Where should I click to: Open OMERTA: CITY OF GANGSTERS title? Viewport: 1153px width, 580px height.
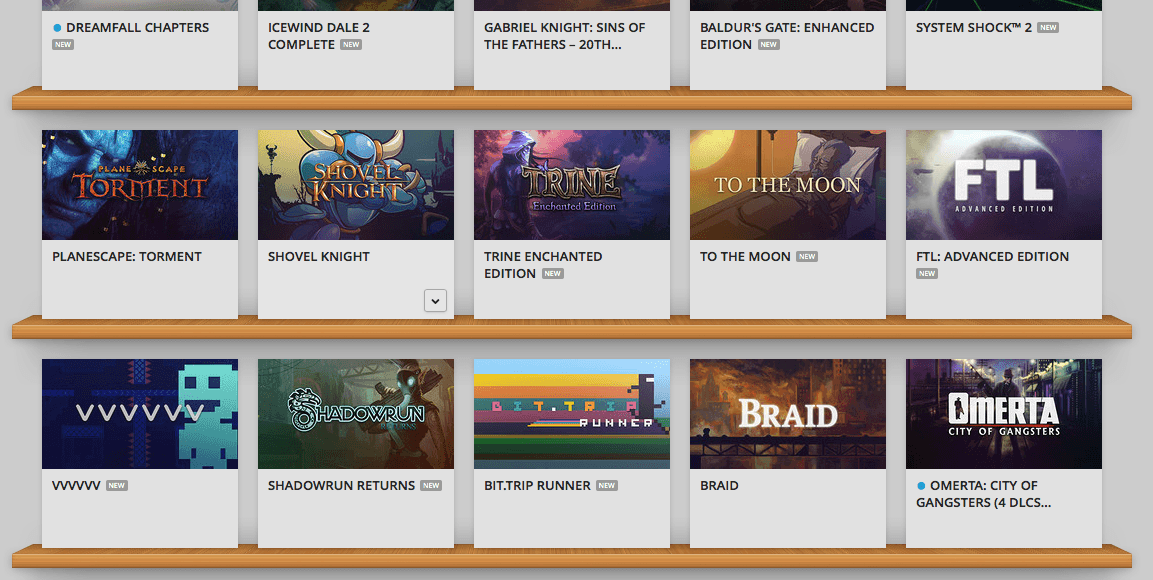tap(984, 494)
